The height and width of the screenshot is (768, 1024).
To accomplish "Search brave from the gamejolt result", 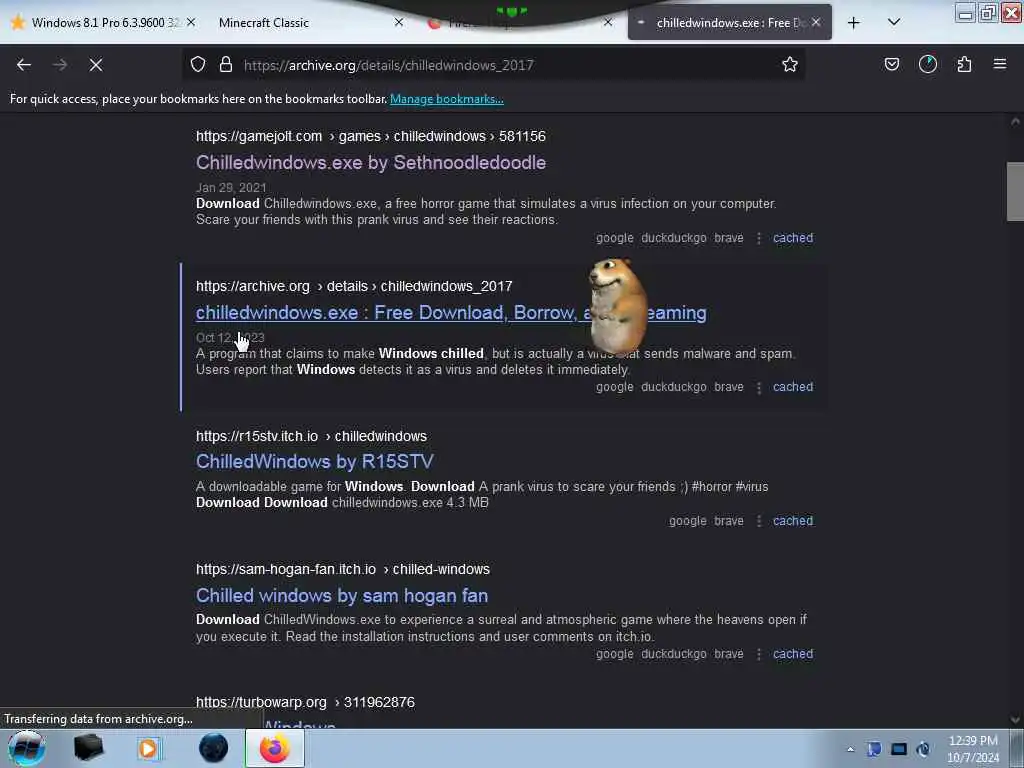I will (x=729, y=238).
